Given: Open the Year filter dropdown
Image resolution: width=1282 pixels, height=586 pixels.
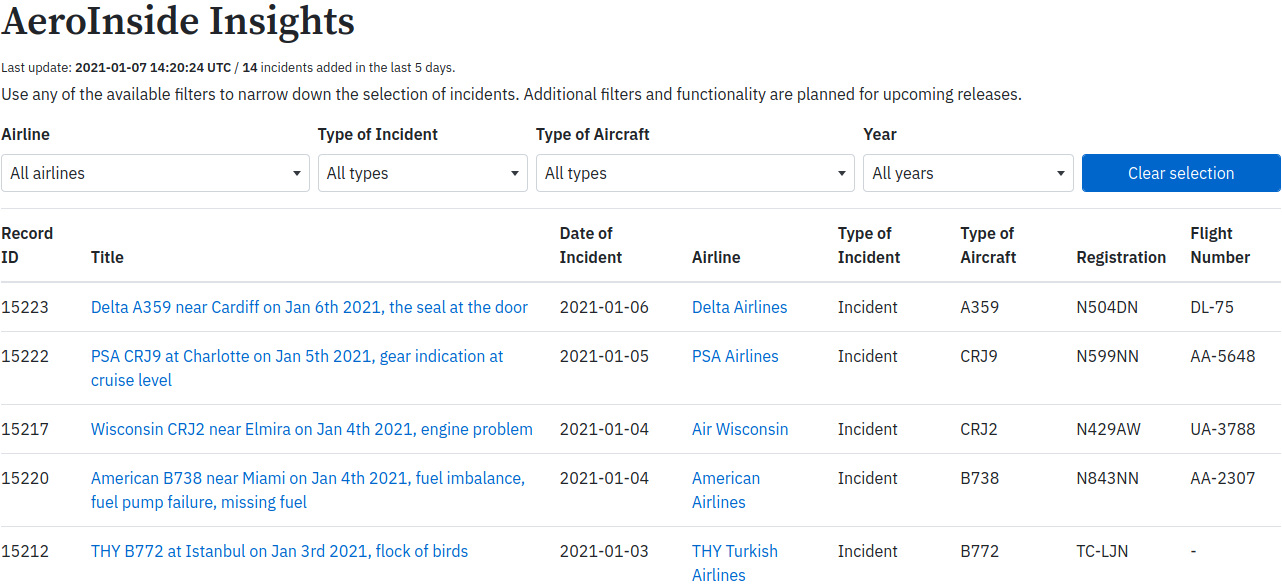Looking at the screenshot, I should (968, 173).
